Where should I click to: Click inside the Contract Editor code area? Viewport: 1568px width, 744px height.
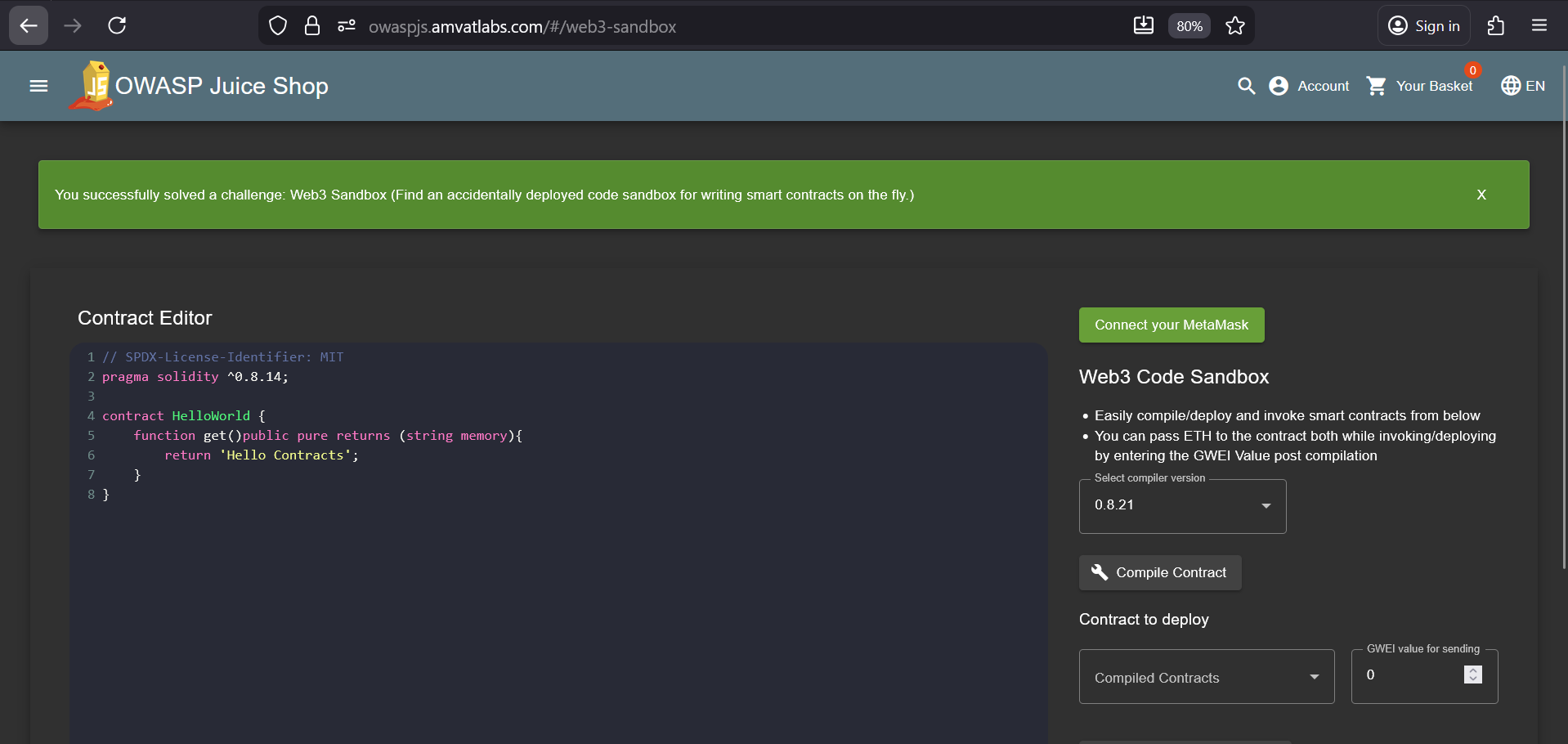coord(556,572)
